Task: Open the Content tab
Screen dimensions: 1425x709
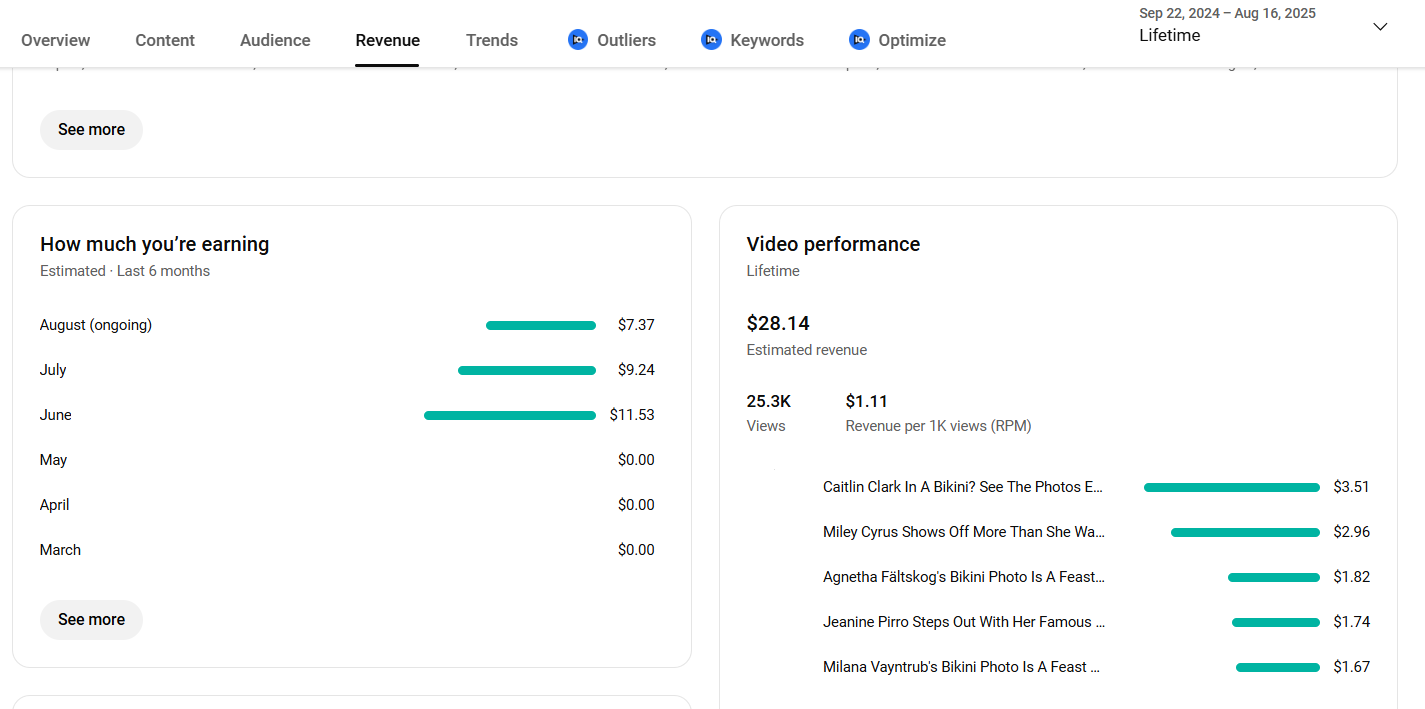Action: click(165, 40)
